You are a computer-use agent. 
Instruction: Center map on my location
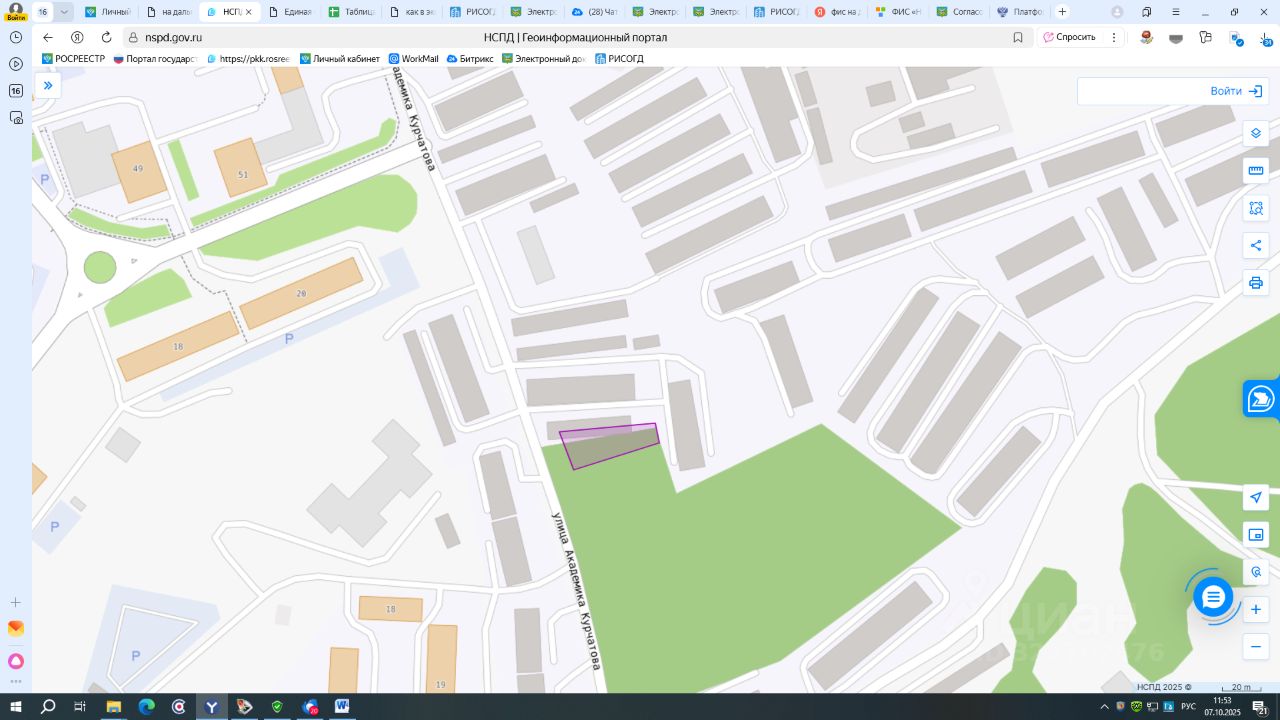point(1256,498)
